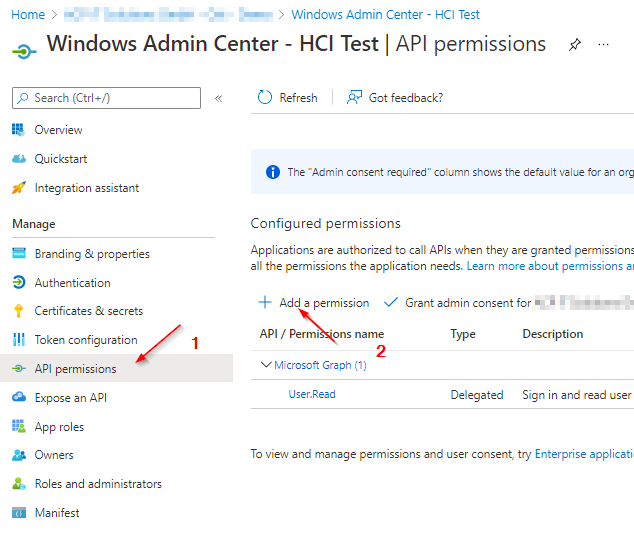
Task: Open Integration assistant menu item
Action: (87, 188)
